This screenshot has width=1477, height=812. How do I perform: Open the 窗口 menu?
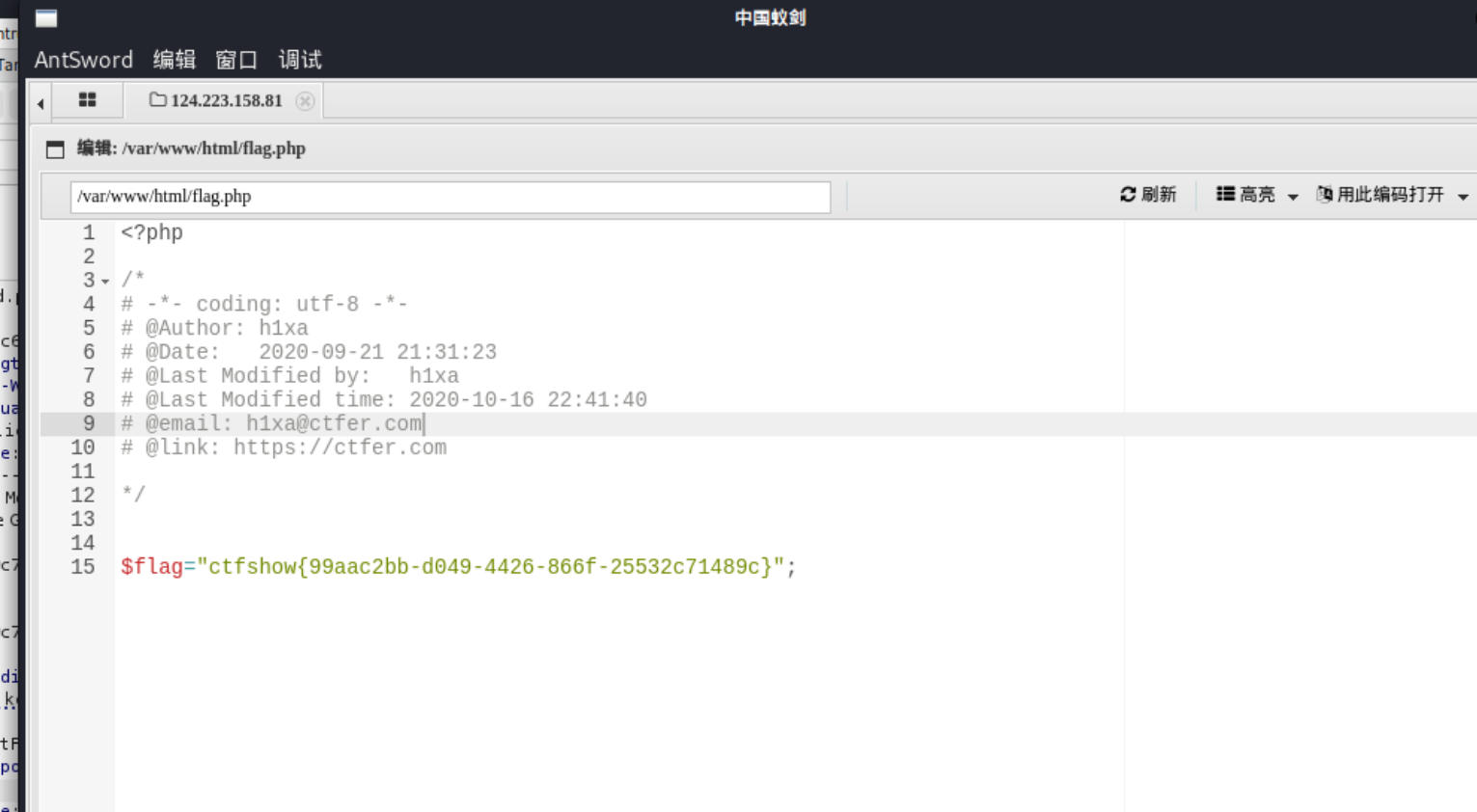coord(236,60)
